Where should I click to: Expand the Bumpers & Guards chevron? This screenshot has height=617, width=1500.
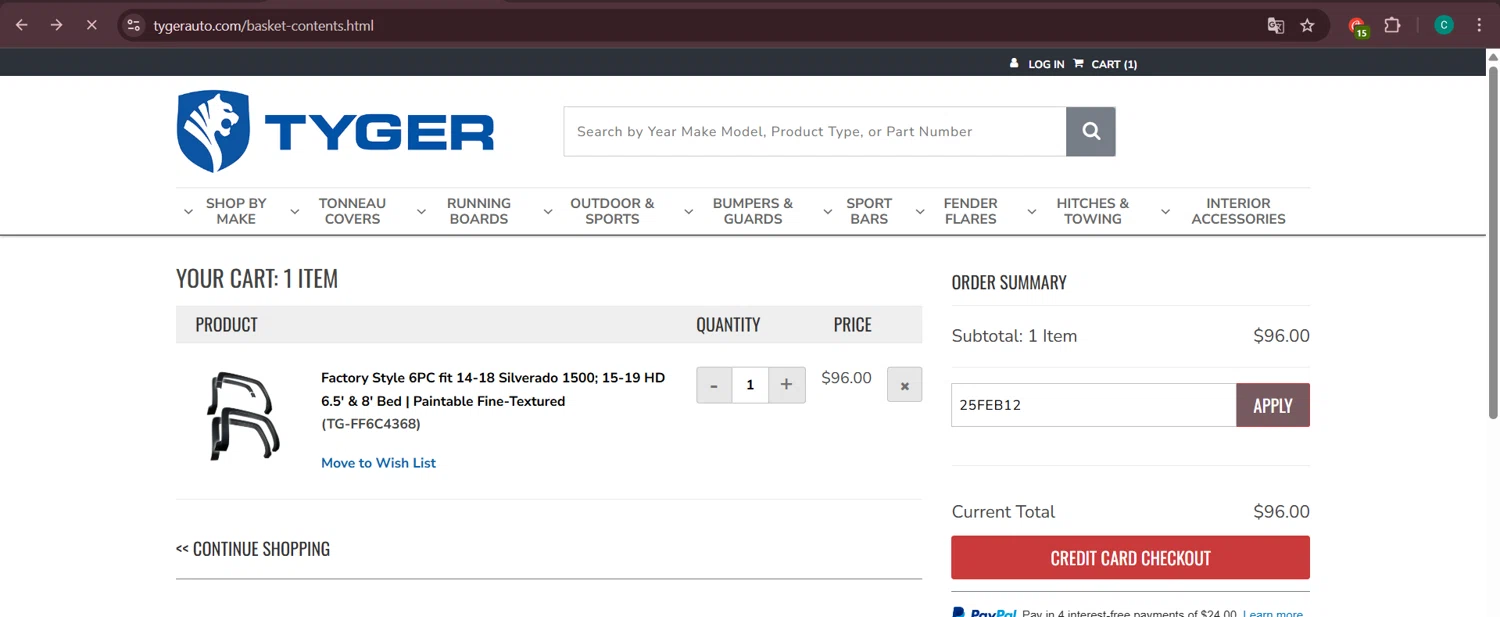[688, 212]
